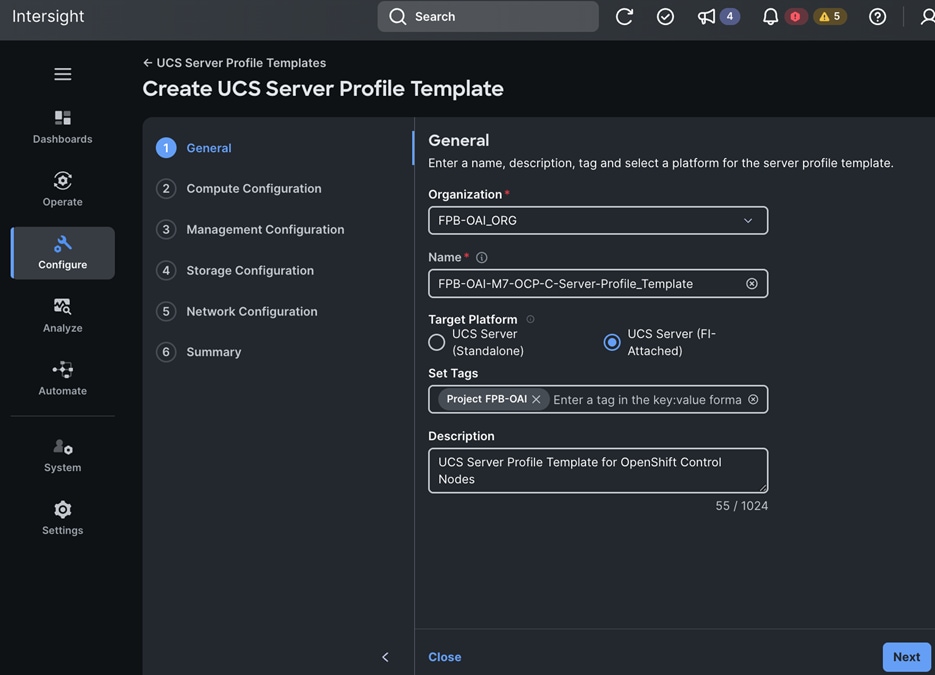Go to Storage Configuration step
This screenshot has height=675, width=935.
click(x=235, y=270)
